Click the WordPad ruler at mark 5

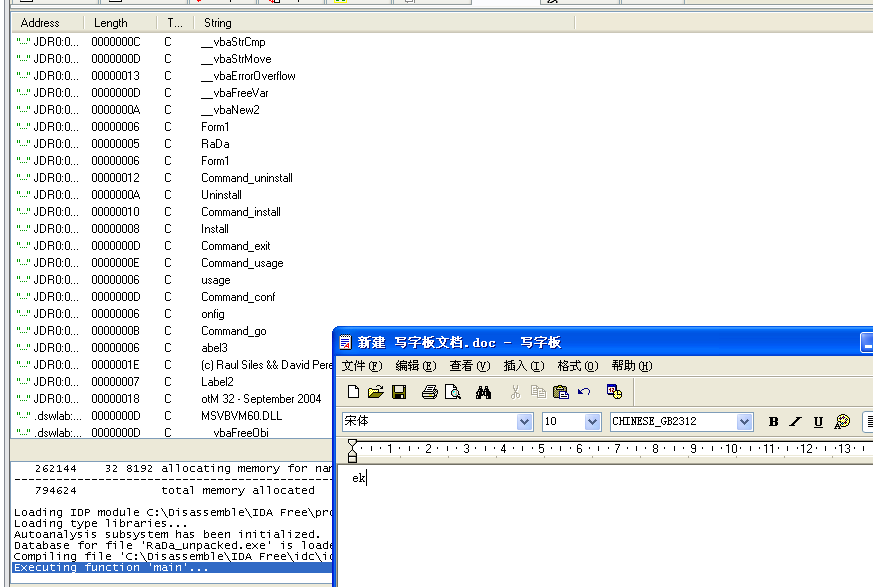[x=541, y=448]
